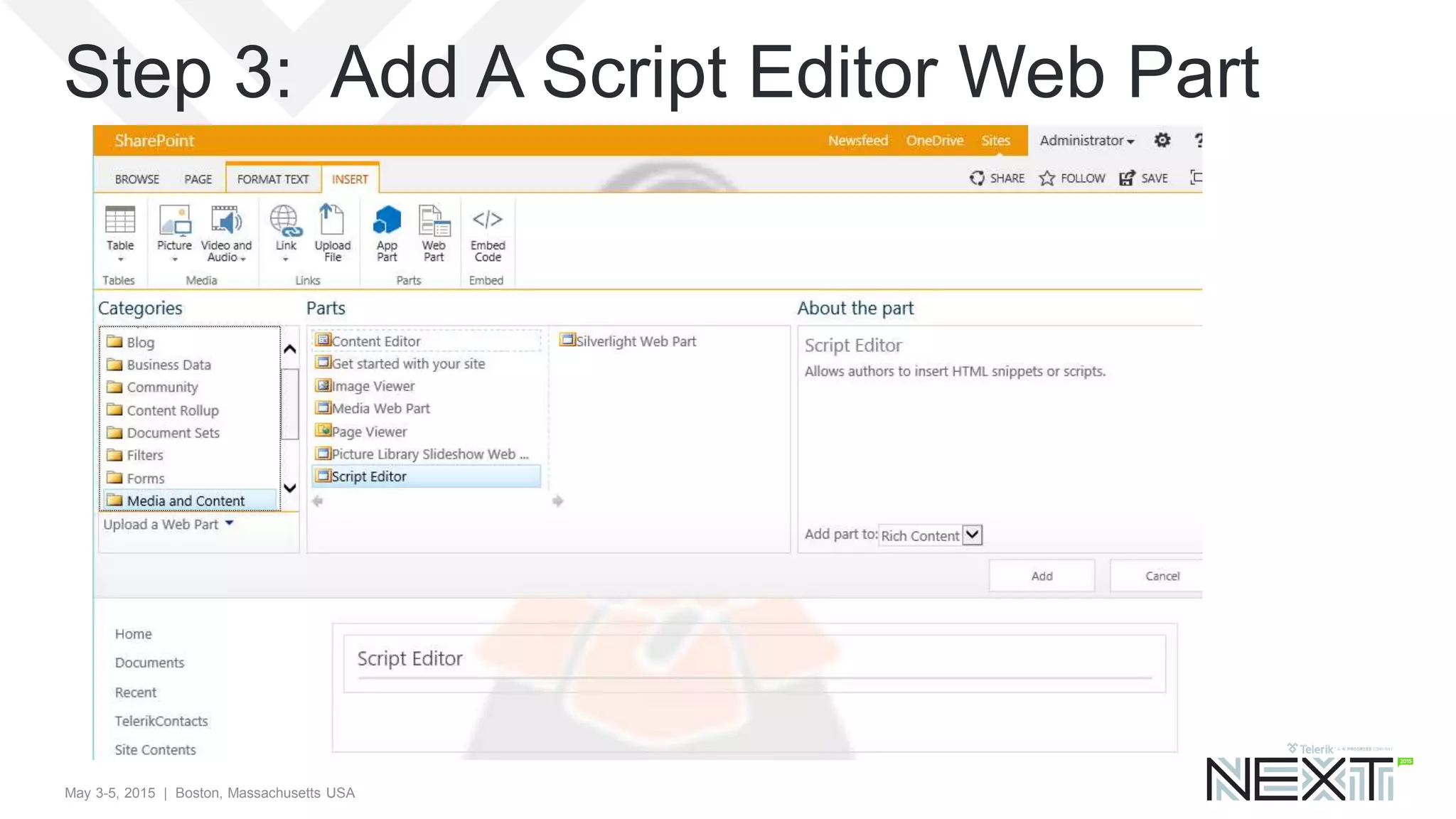Pick the Media Web Part
This screenshot has width=1456, height=819.
373,408
